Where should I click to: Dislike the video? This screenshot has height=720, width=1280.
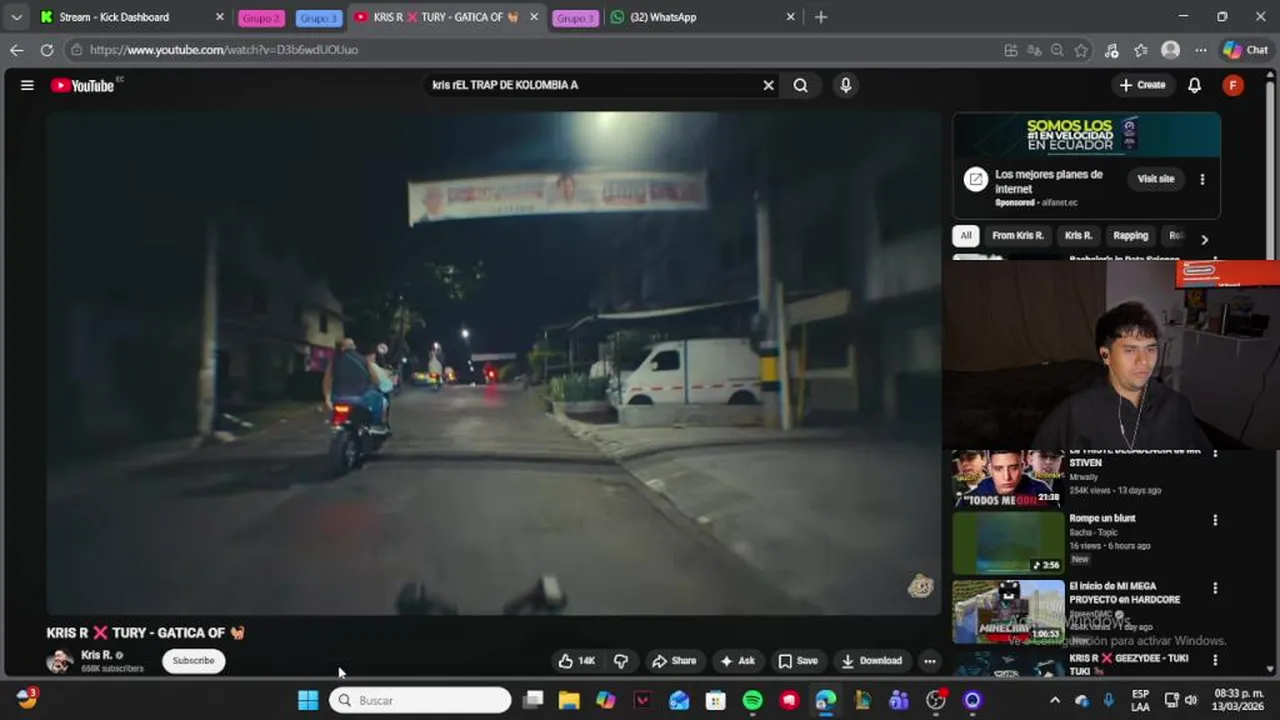coord(621,661)
